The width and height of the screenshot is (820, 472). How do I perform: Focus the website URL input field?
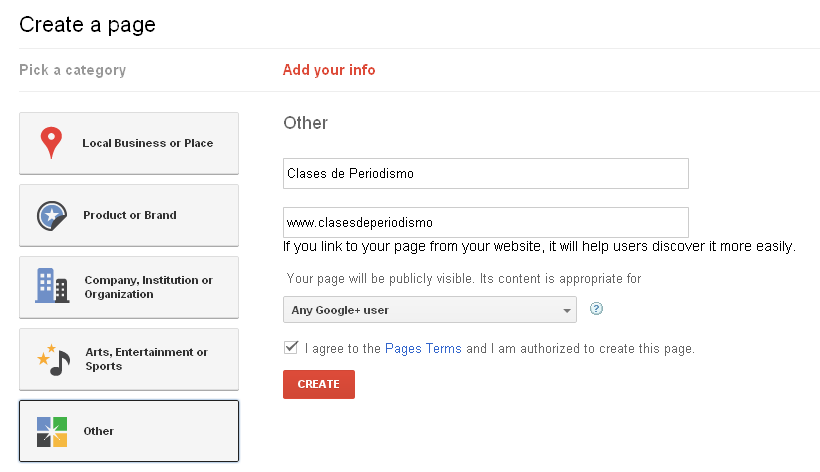485,222
